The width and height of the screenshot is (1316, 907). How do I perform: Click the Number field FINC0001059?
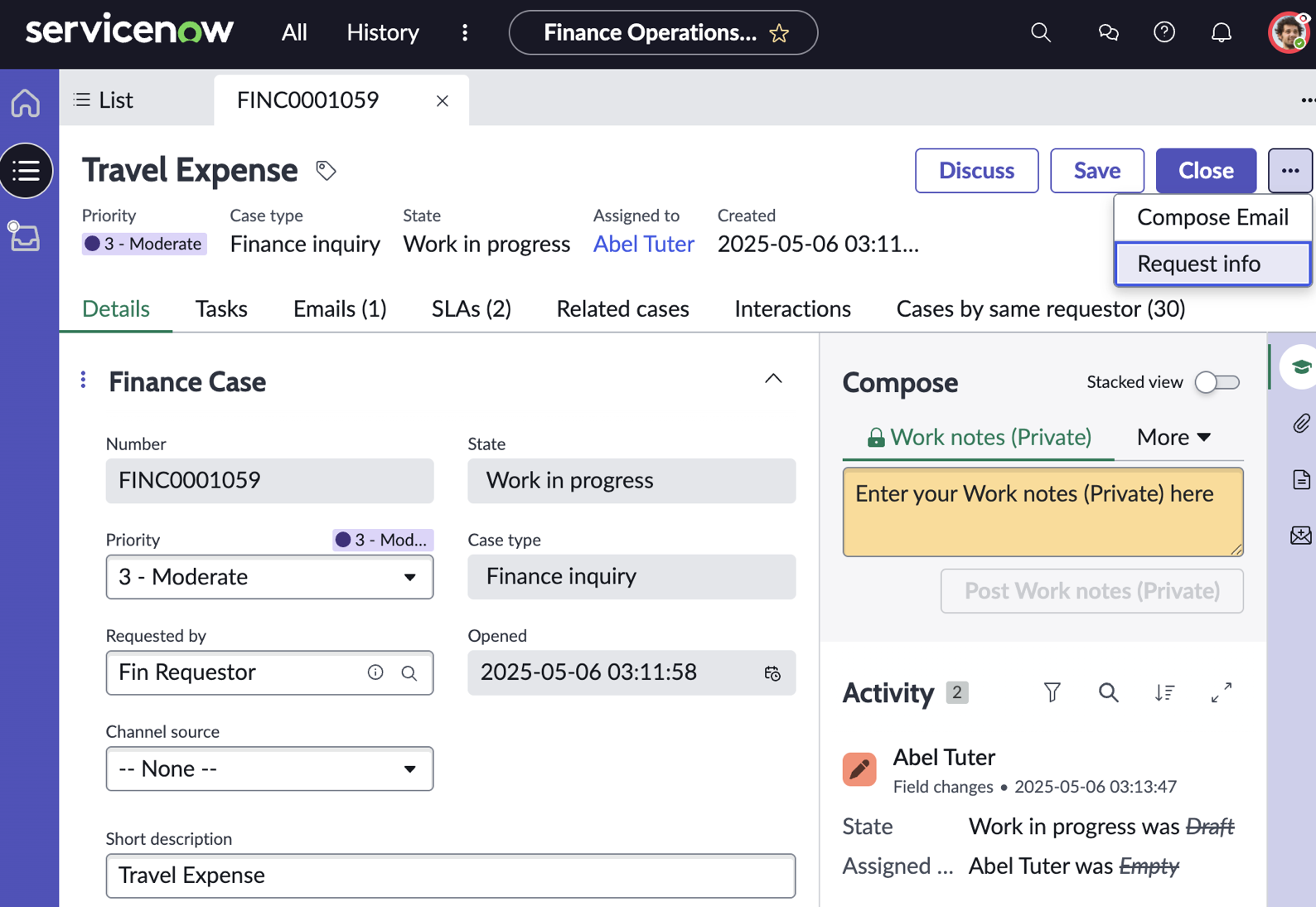tap(269, 481)
